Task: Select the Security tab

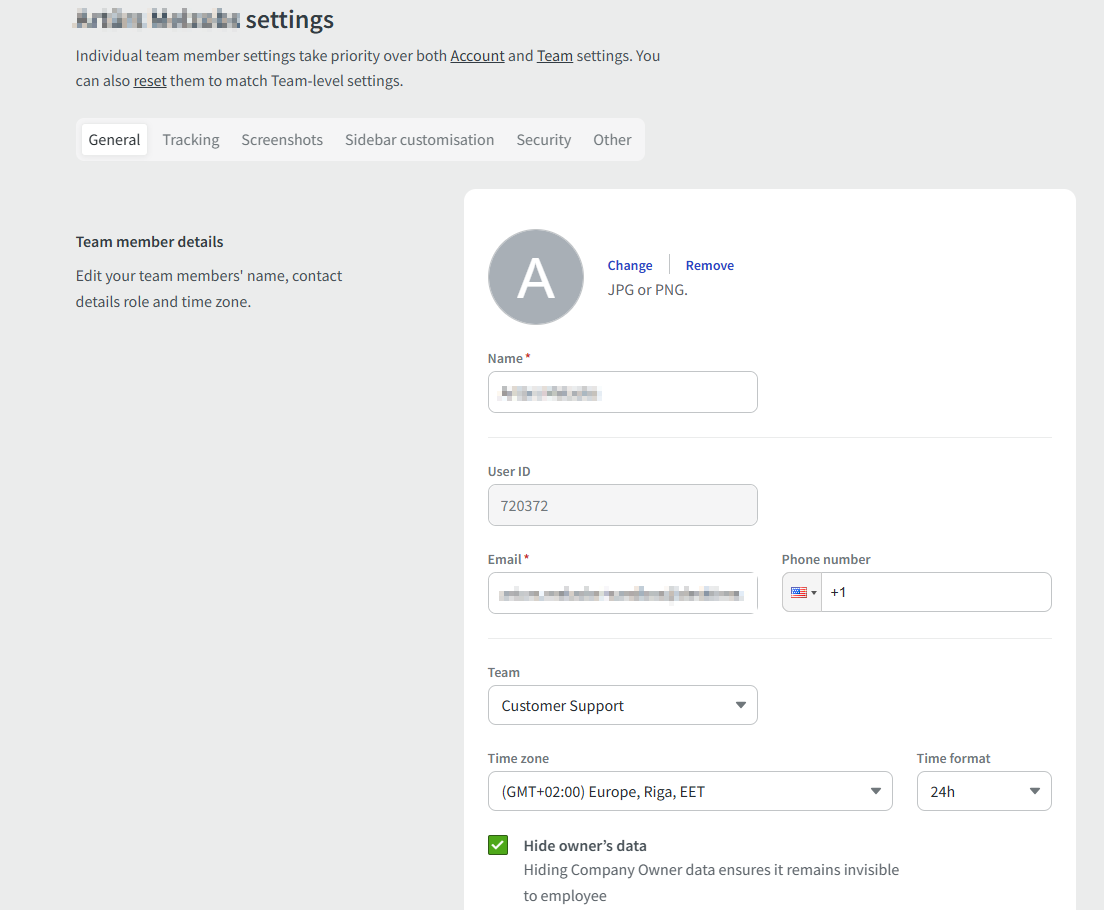Action: coord(543,140)
